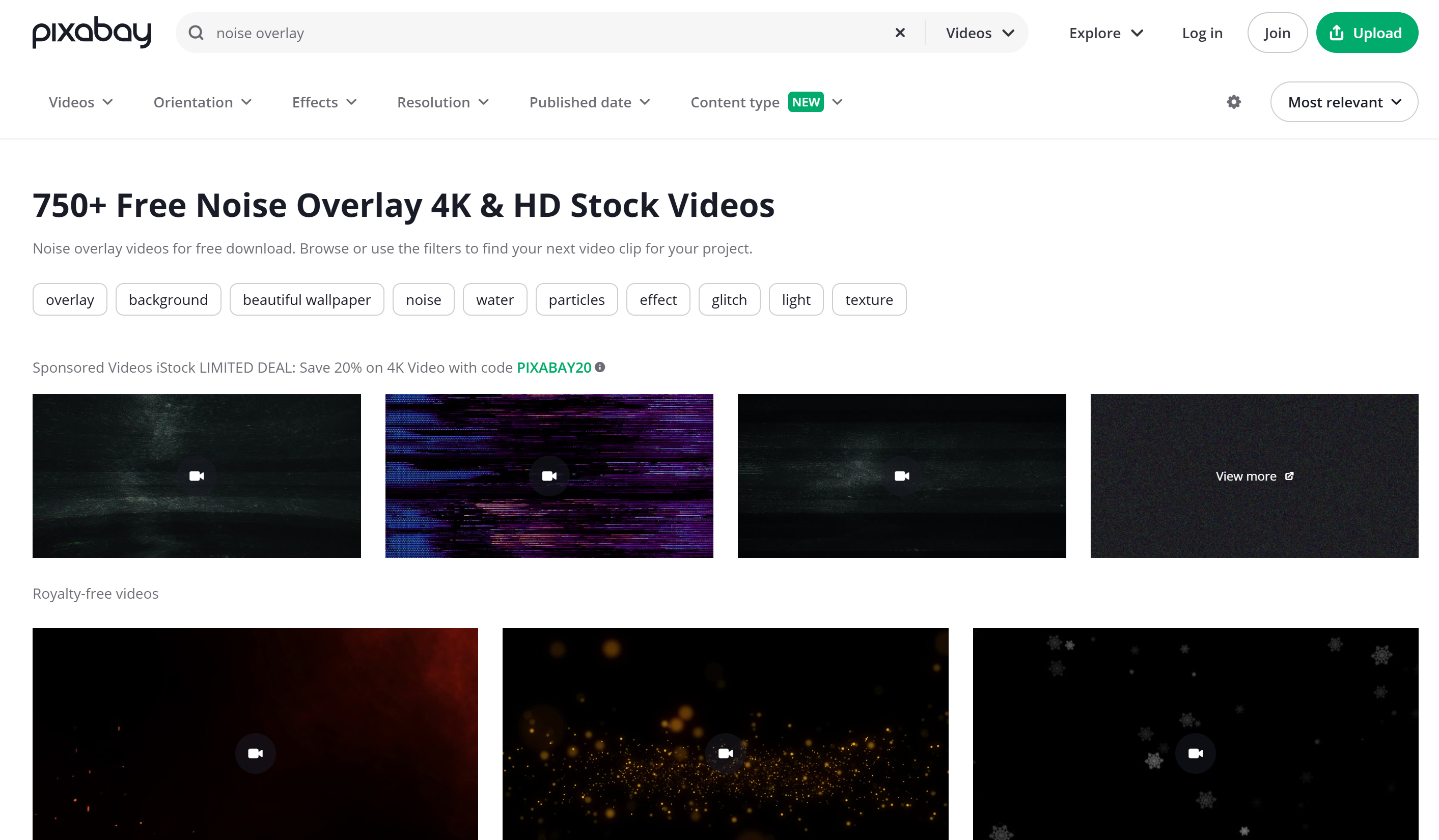1439x840 pixels.
Task: Play the purple glitch video via camera icon
Action: point(549,475)
